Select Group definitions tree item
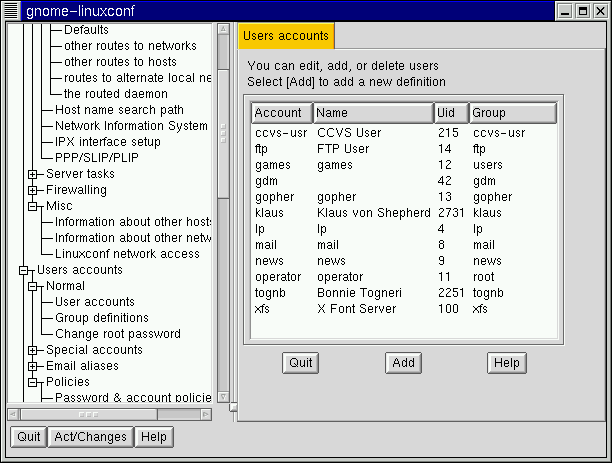This screenshot has height=463, width=612. coord(101,318)
